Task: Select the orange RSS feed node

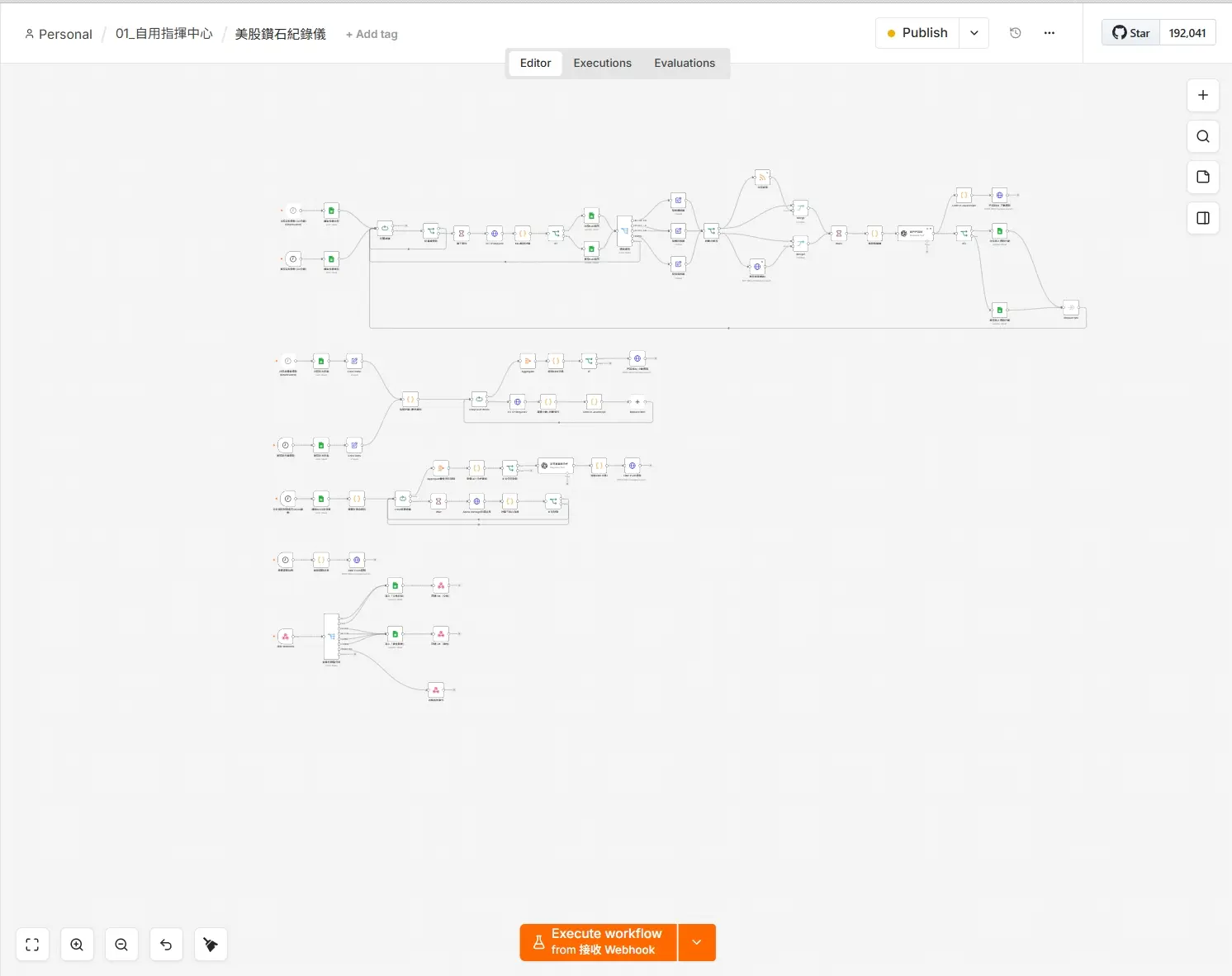Action: [x=763, y=178]
